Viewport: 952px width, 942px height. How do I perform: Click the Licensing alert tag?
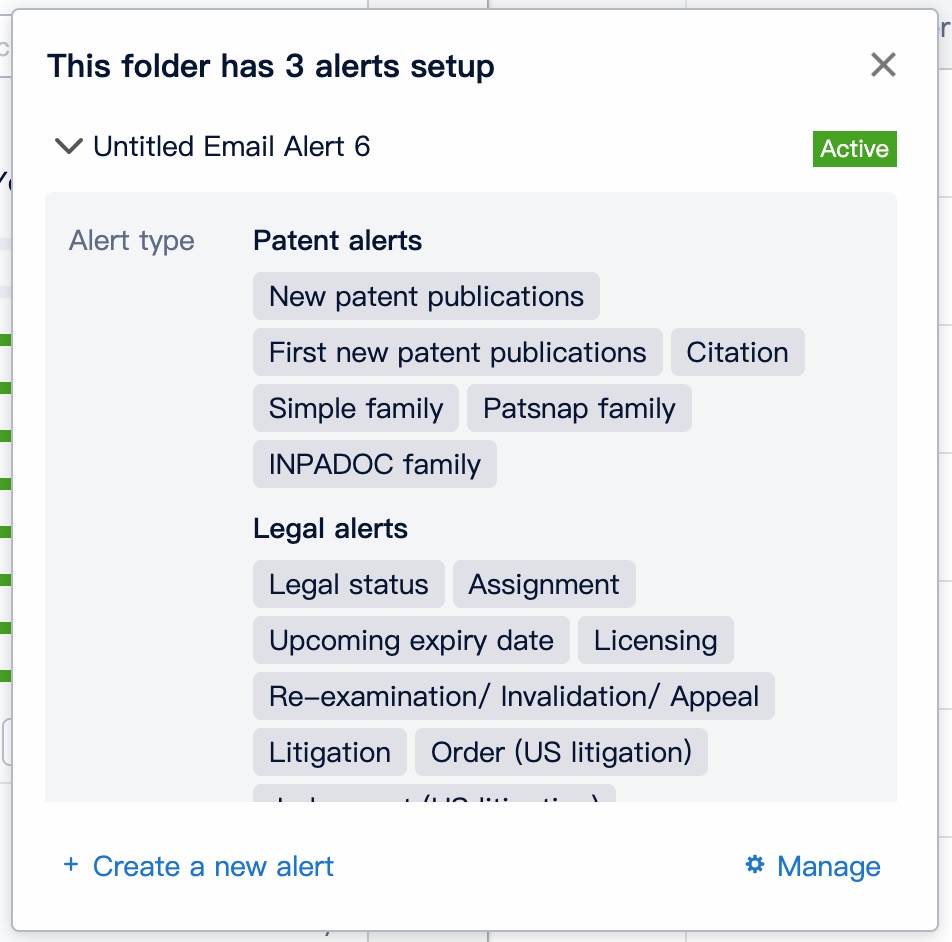(x=655, y=641)
